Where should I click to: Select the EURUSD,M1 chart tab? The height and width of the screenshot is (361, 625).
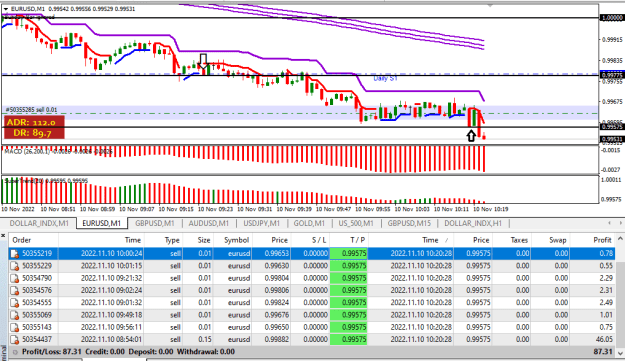[x=102, y=224]
